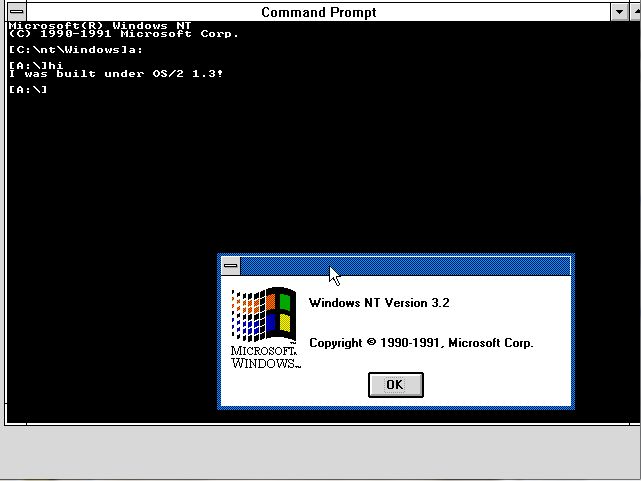Click the "I was built under OS/2 1.3!" line
Viewport: 641px width, 481px height.
116,74
